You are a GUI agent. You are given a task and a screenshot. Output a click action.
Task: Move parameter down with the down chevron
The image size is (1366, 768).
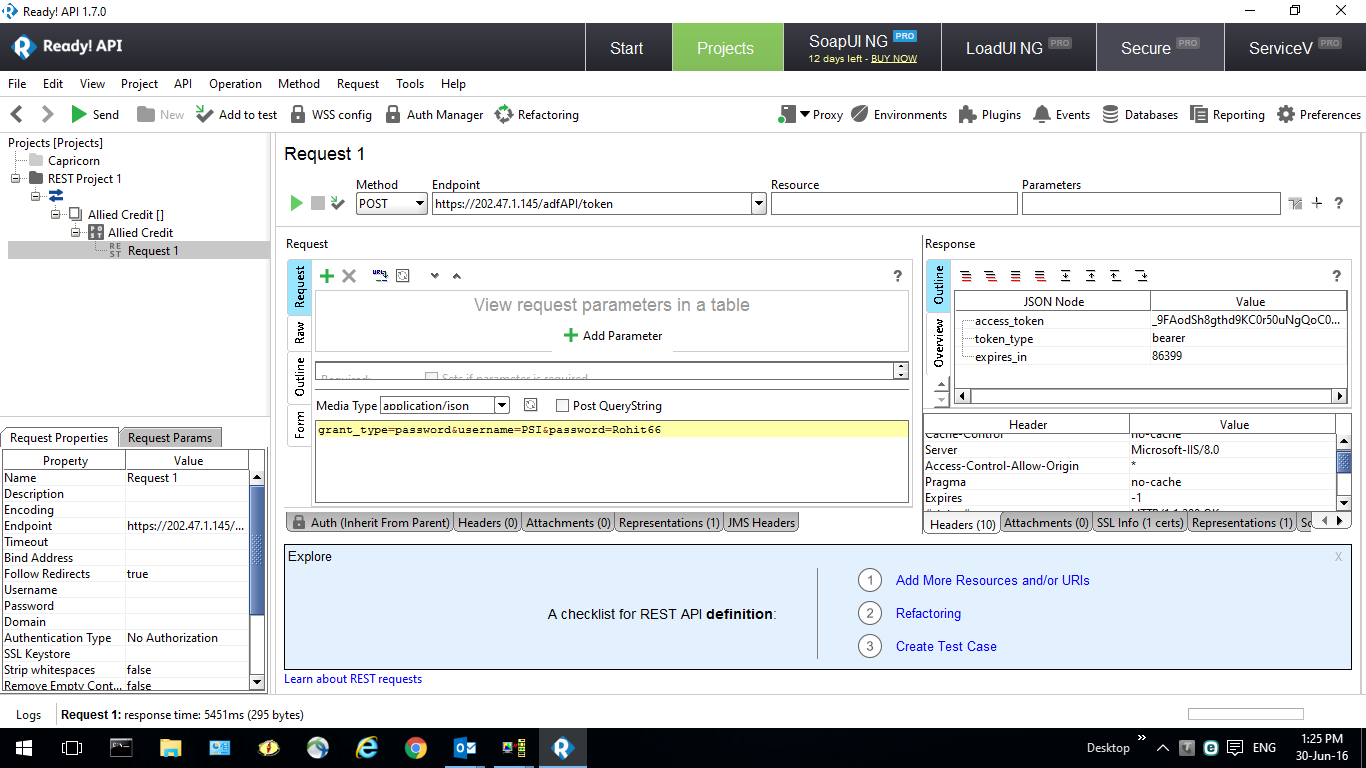(435, 276)
